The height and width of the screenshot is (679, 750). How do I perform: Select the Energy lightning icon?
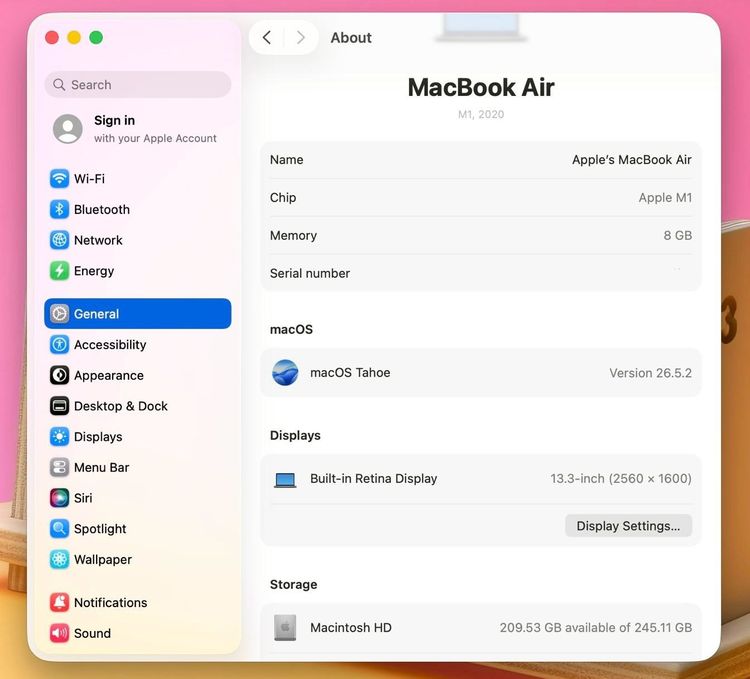tap(59, 271)
